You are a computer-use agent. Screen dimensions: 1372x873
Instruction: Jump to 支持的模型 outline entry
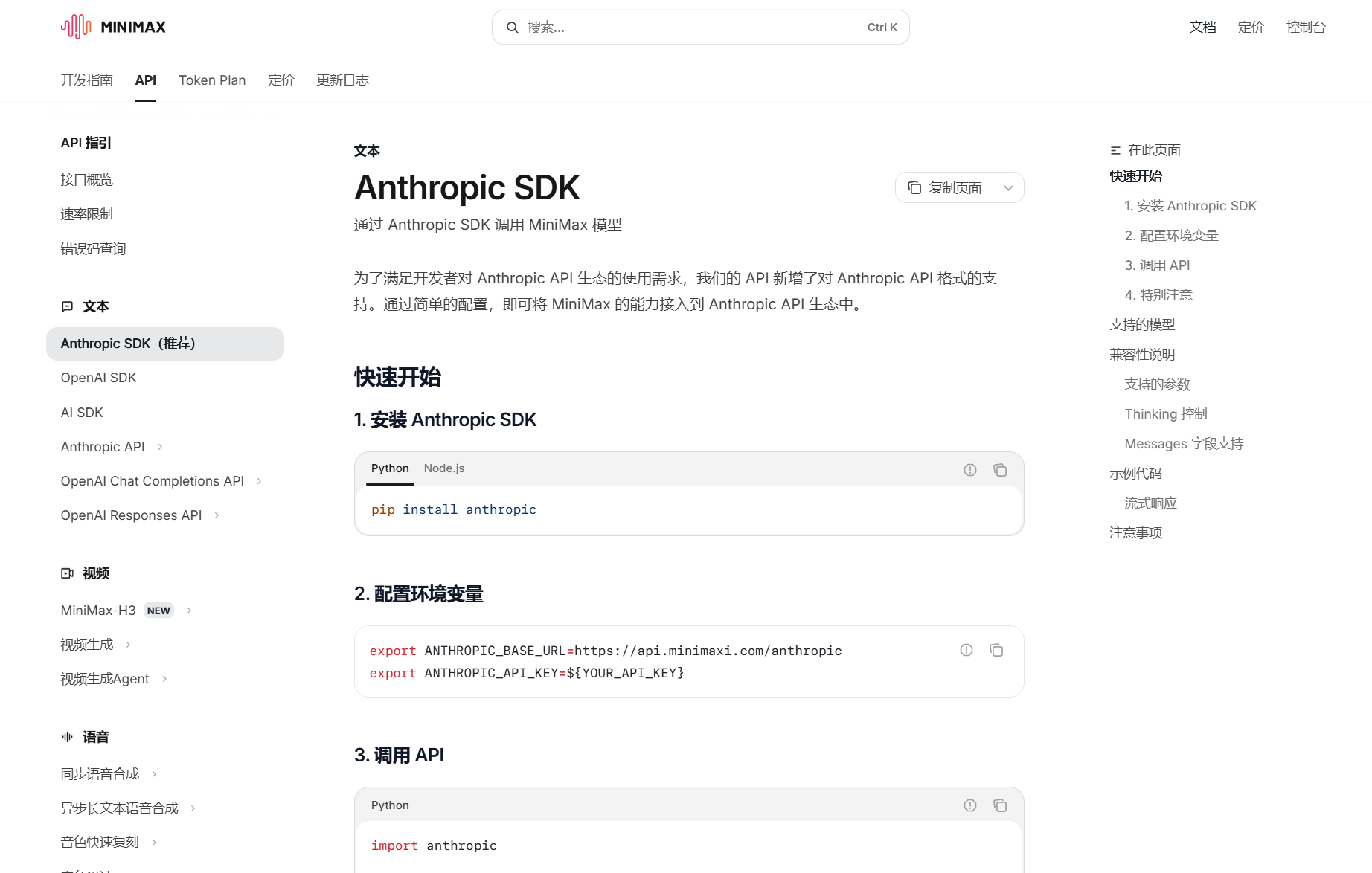click(x=1143, y=325)
